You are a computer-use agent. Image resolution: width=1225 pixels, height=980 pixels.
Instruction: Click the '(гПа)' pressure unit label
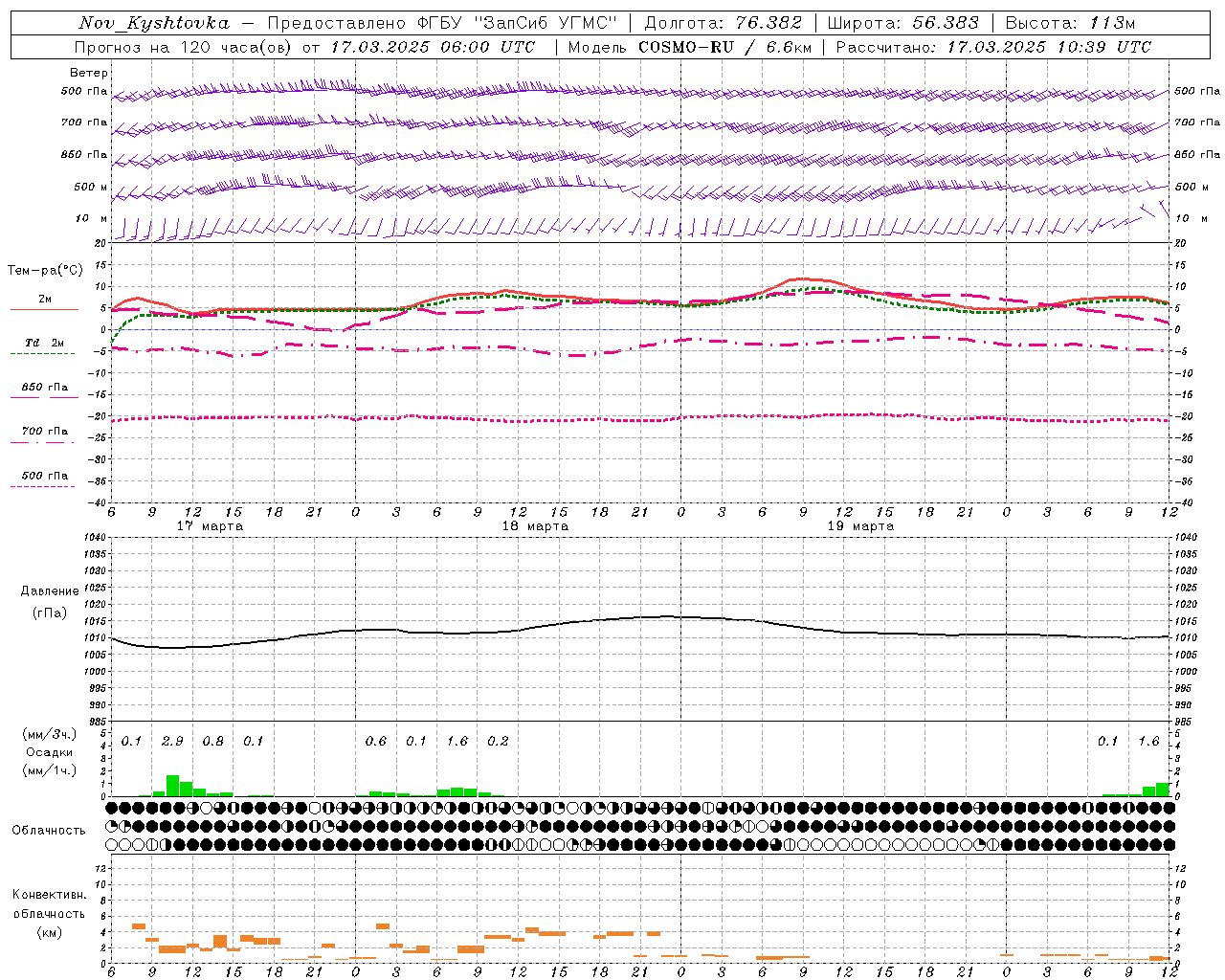[x=50, y=612]
